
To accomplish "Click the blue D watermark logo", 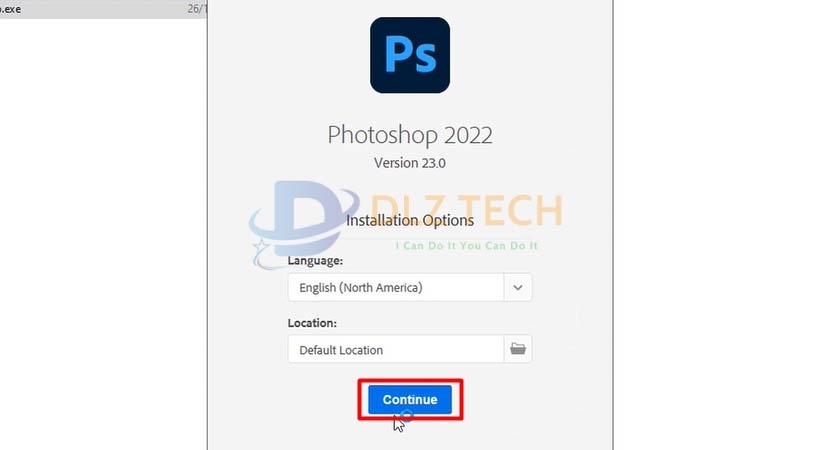I will pos(309,217).
